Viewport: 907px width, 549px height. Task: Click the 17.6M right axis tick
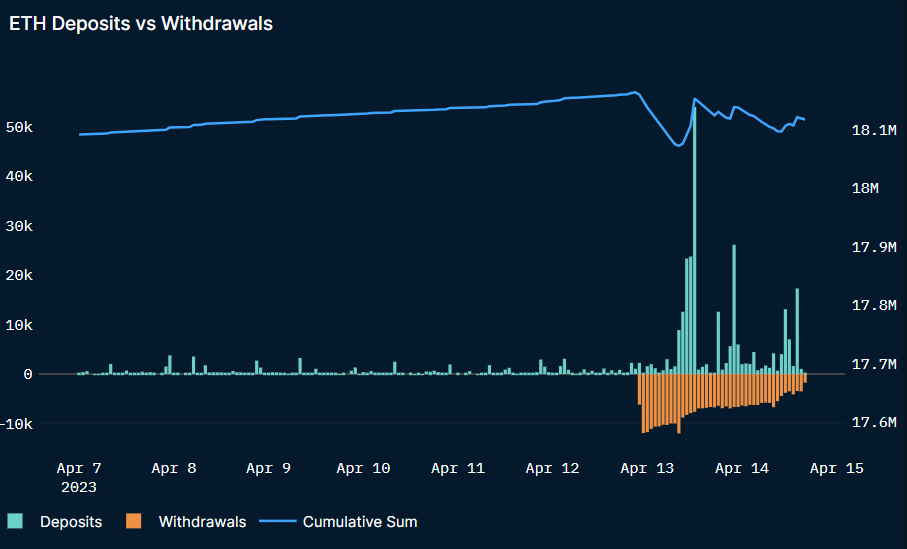(x=874, y=422)
